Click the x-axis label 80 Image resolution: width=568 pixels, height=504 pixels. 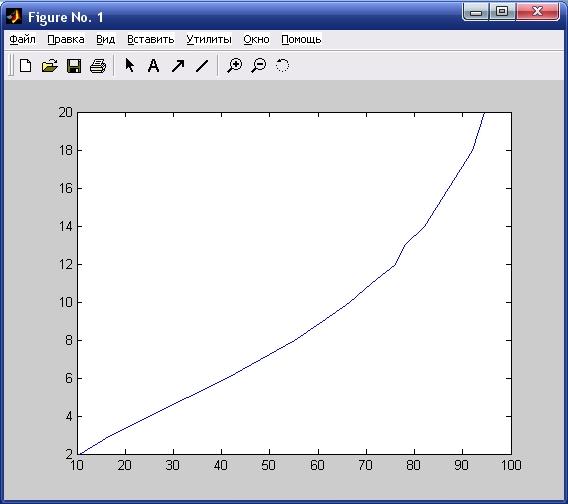[x=413, y=465]
